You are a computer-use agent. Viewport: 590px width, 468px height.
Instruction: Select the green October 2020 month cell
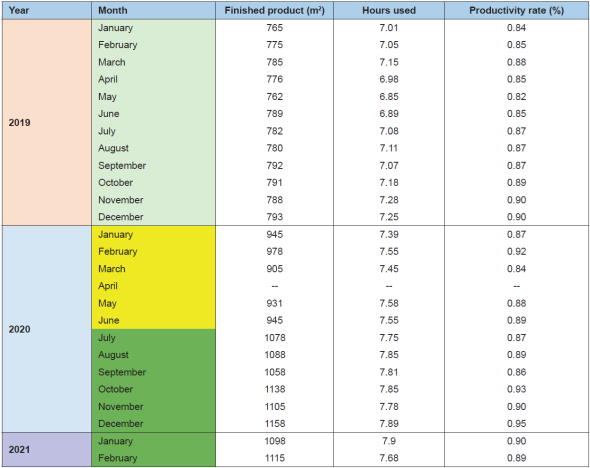point(154,389)
